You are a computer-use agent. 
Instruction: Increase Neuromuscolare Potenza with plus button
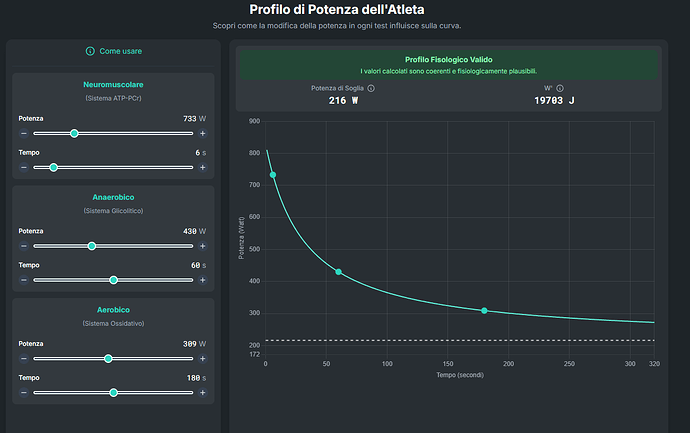203,133
